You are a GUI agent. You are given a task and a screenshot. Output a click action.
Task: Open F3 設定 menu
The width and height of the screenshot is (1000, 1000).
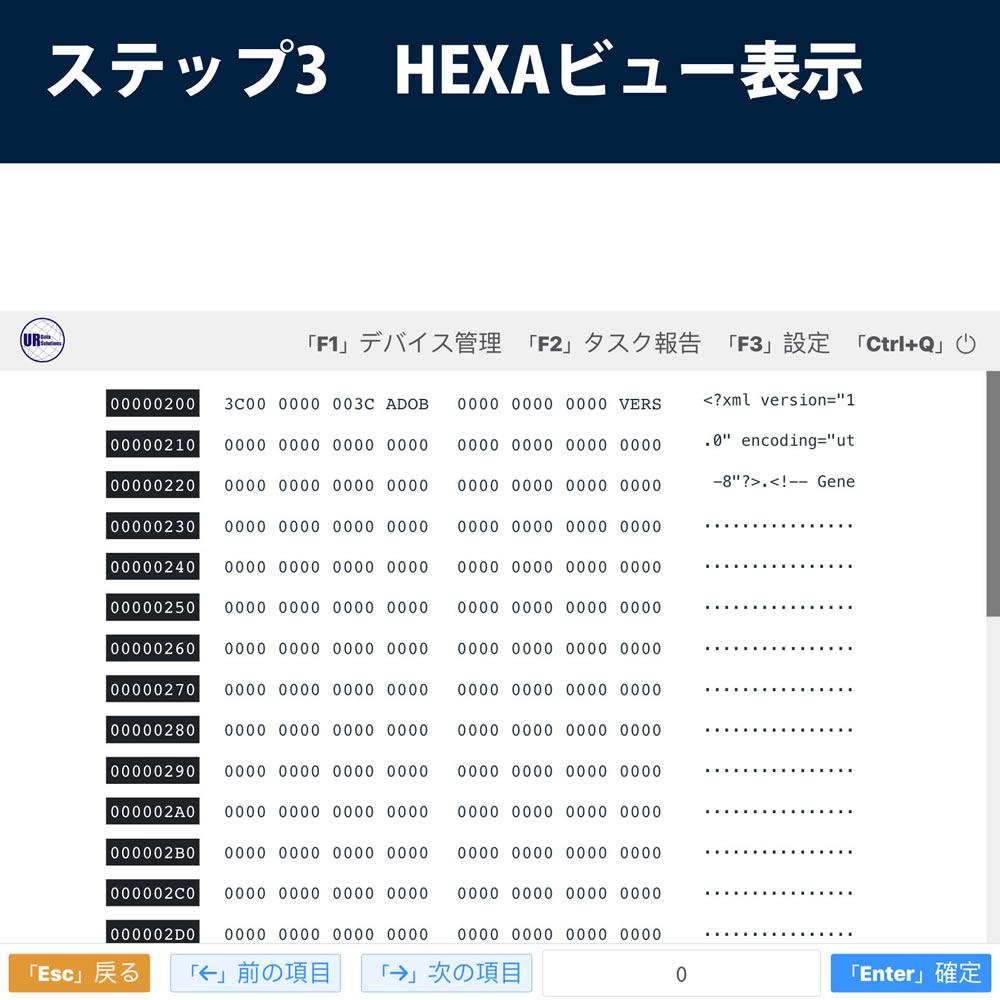click(x=778, y=344)
